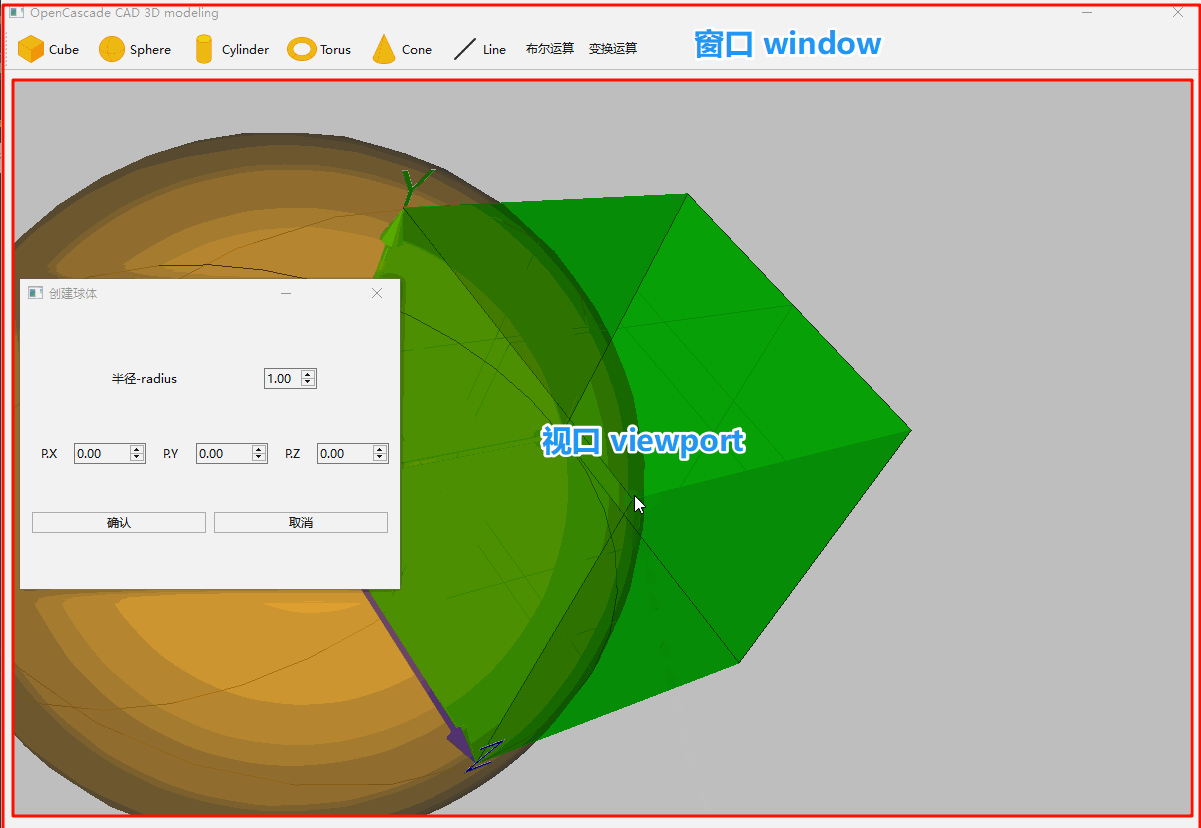Click the 半径-radius label text
Viewport: 1201px width, 828px height.
144,379
